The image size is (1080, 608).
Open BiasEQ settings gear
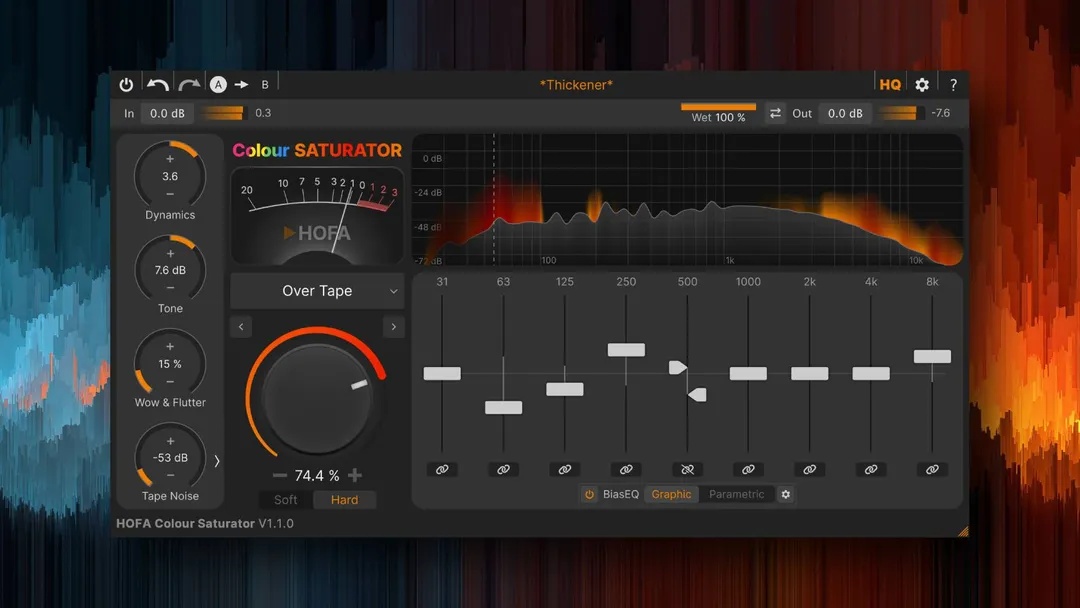pyautogui.click(x=785, y=494)
